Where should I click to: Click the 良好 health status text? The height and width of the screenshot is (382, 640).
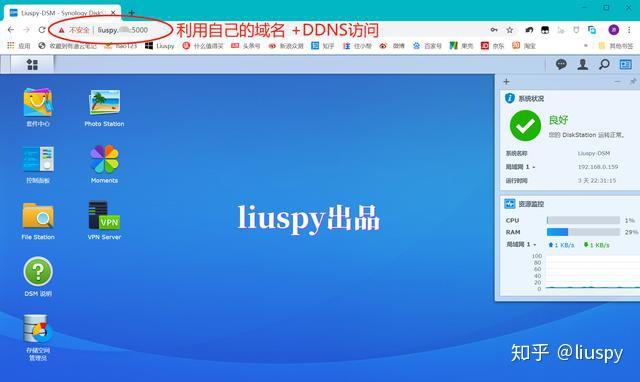pyautogui.click(x=558, y=120)
